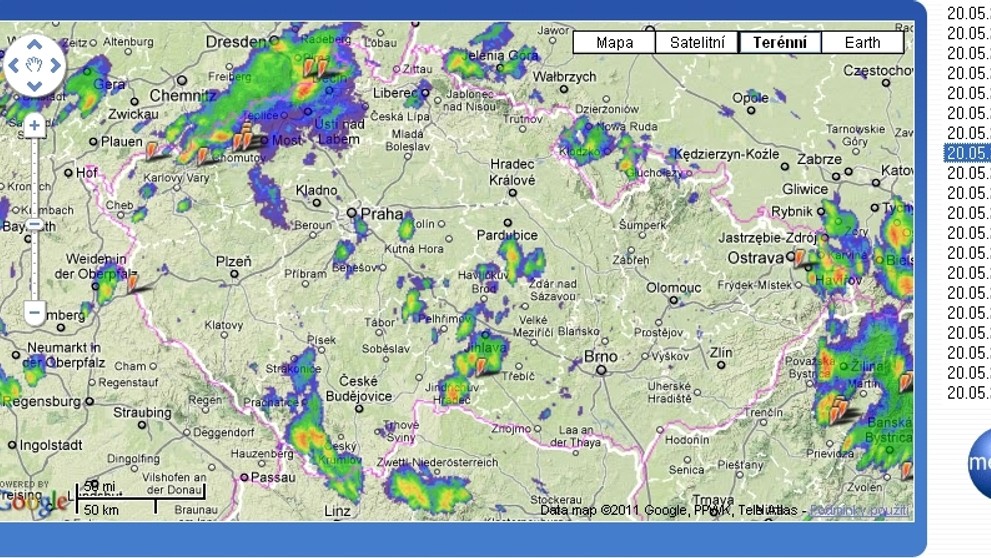The height and width of the screenshot is (558, 991).
Task: Pan the map left with the arrow control
Action: coord(14,65)
